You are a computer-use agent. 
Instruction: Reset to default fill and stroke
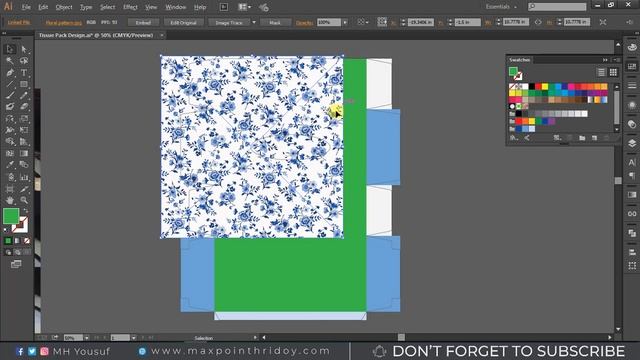(6, 230)
